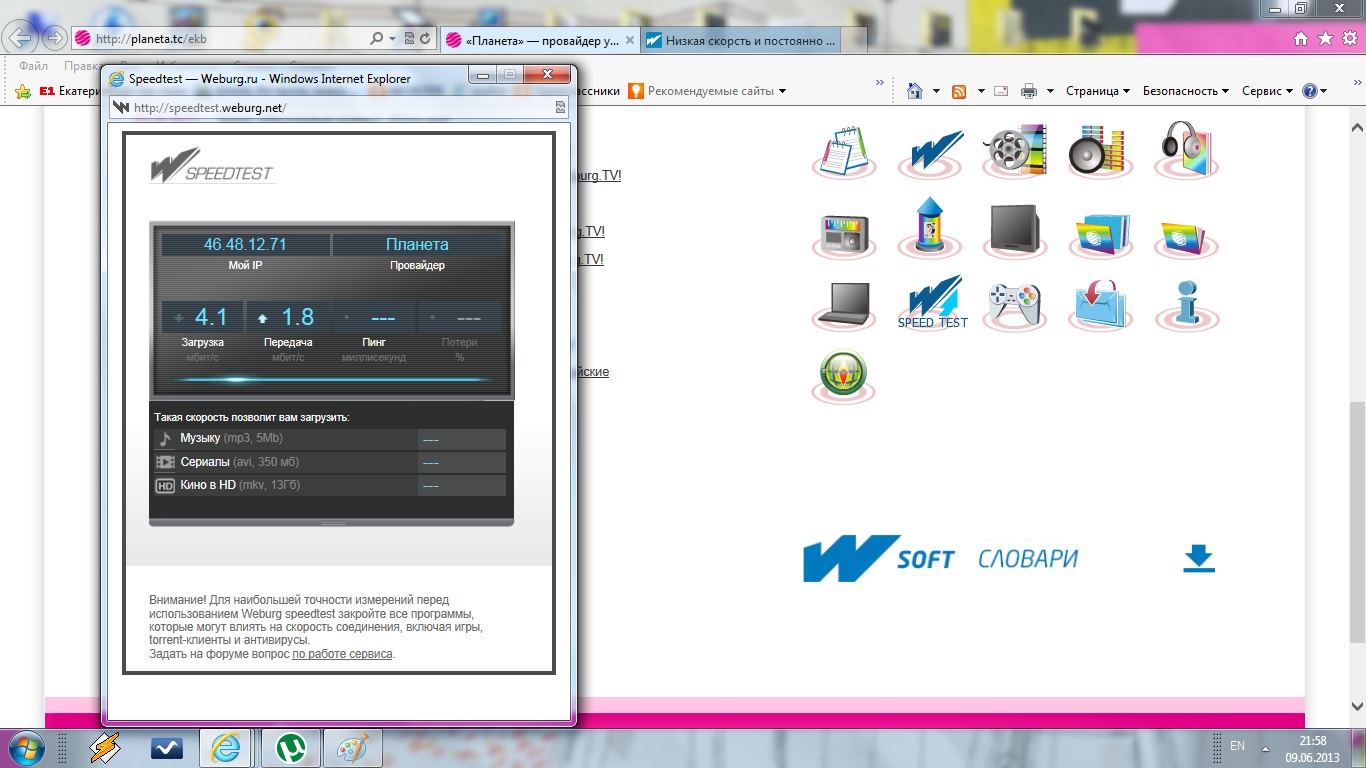
Task: Click the RSS feeds icon in command bar
Action: coord(959,91)
